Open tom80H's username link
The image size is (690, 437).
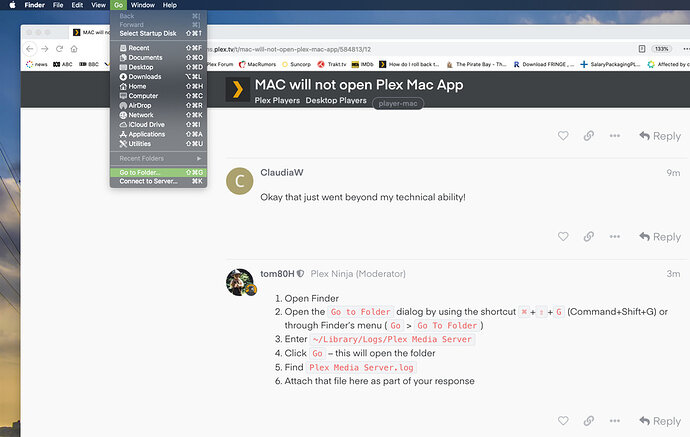[x=277, y=274]
